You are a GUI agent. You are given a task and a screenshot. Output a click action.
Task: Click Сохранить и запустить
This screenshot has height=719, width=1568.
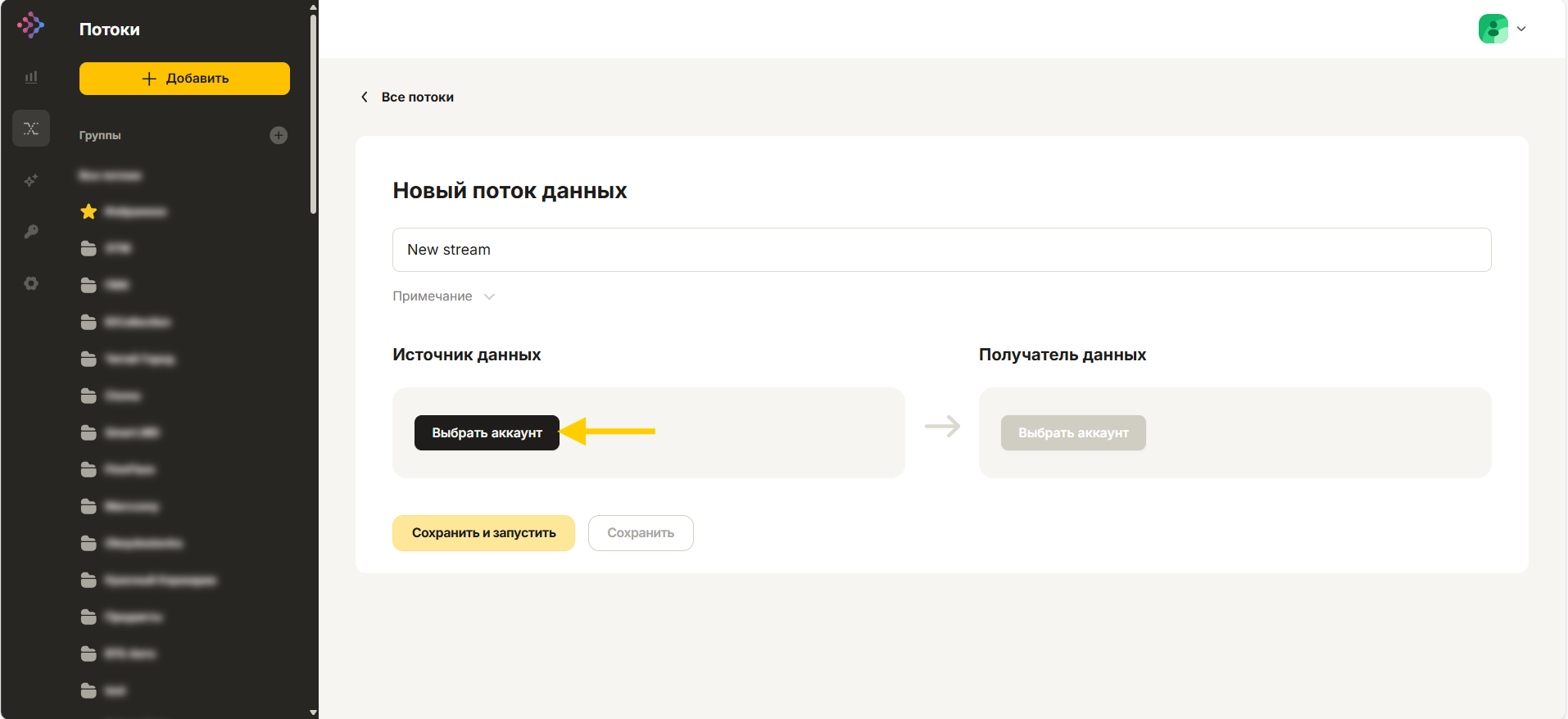point(483,533)
